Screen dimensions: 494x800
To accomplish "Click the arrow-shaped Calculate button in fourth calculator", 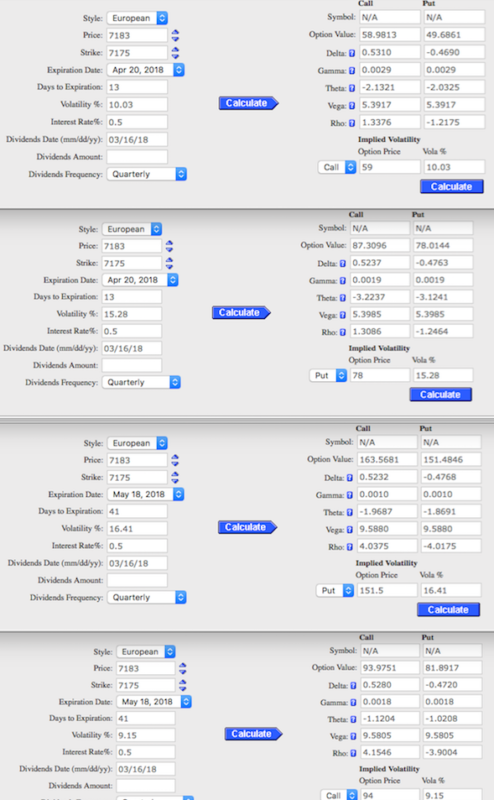I will click(253, 734).
